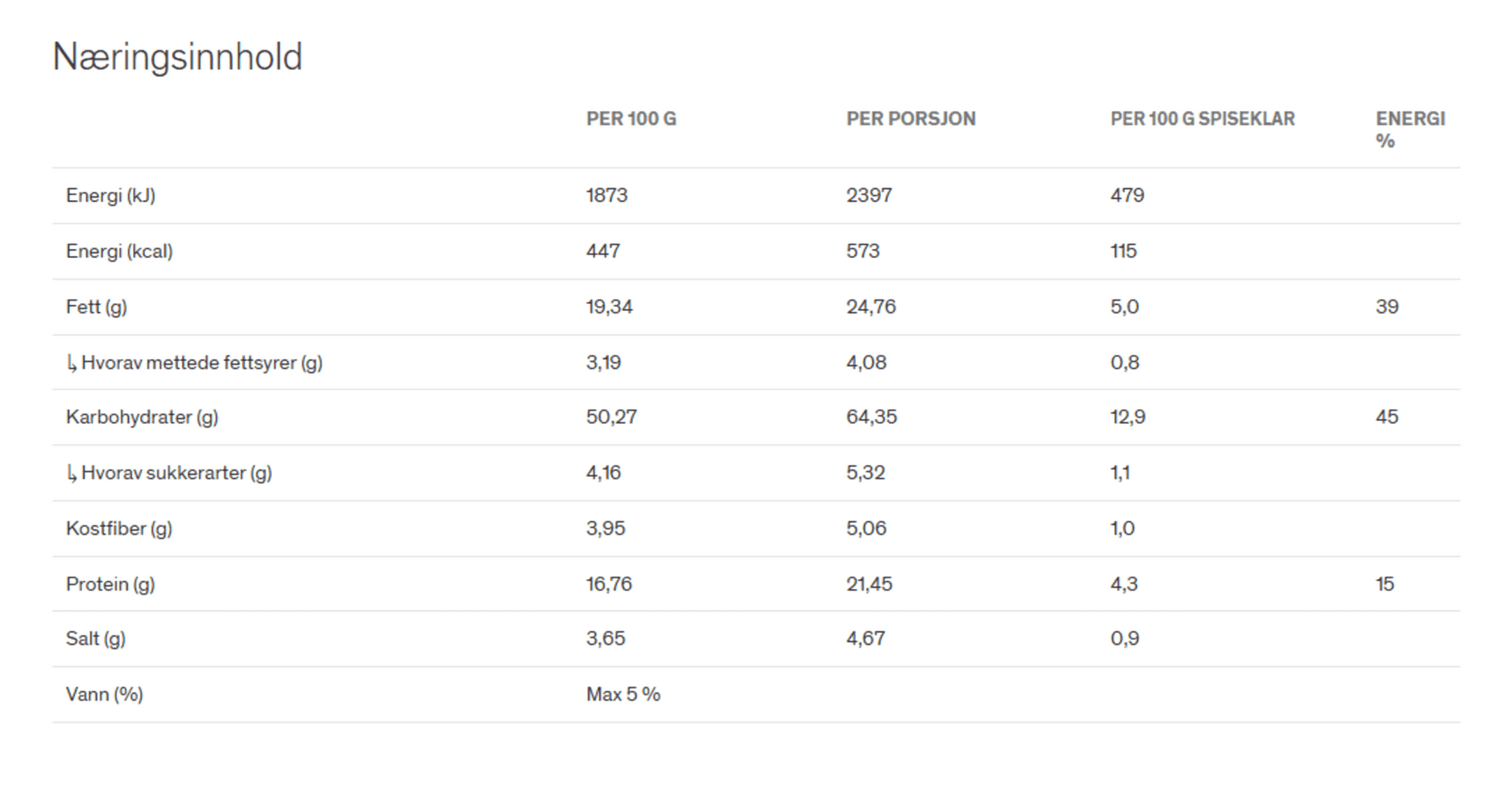Select the Karbohydrater (g) row label
Screen dimensions: 1512x810
142,418
